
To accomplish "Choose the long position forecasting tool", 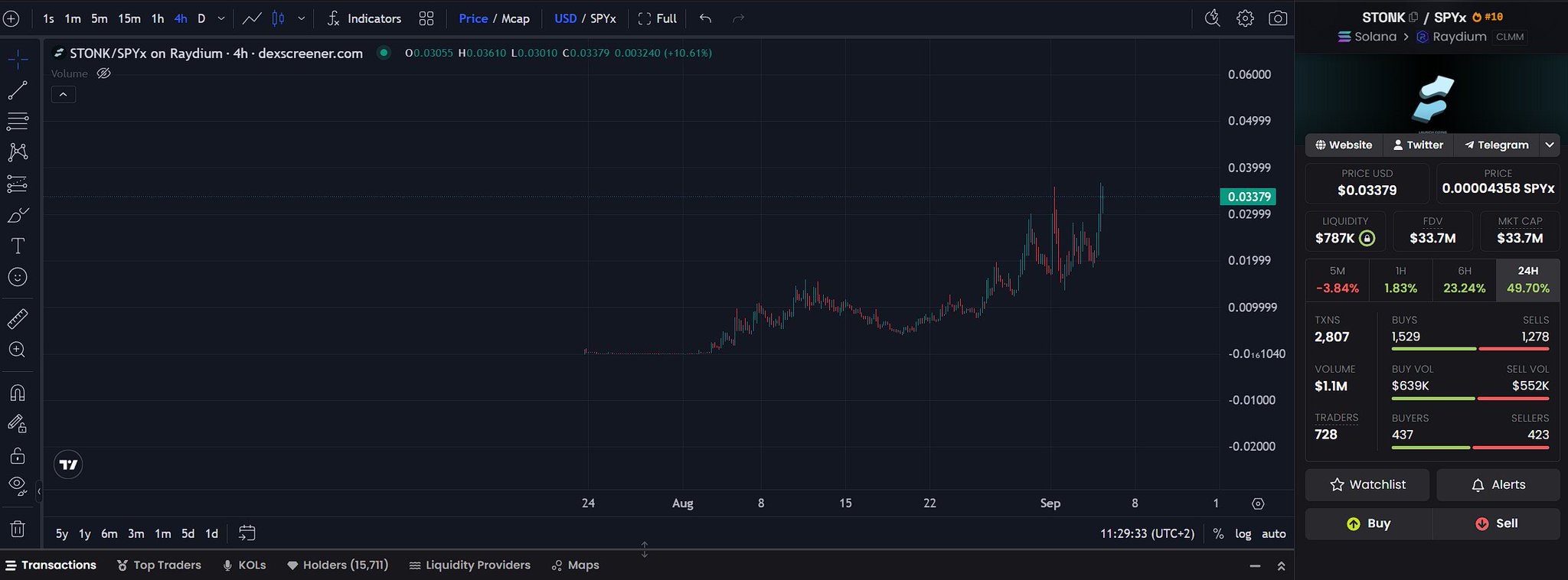I will click(x=18, y=184).
